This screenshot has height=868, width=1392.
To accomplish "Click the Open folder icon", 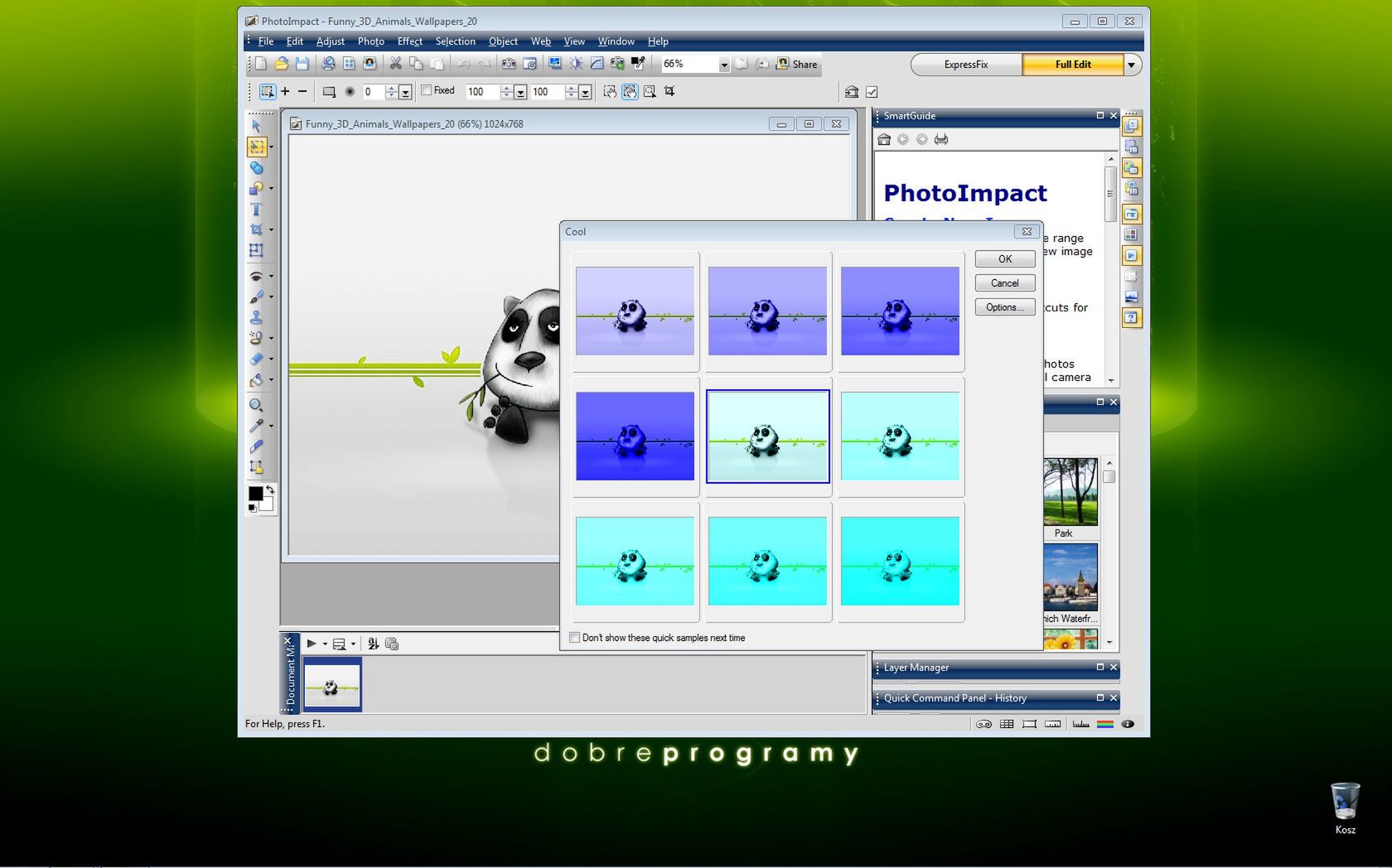I will point(281,64).
